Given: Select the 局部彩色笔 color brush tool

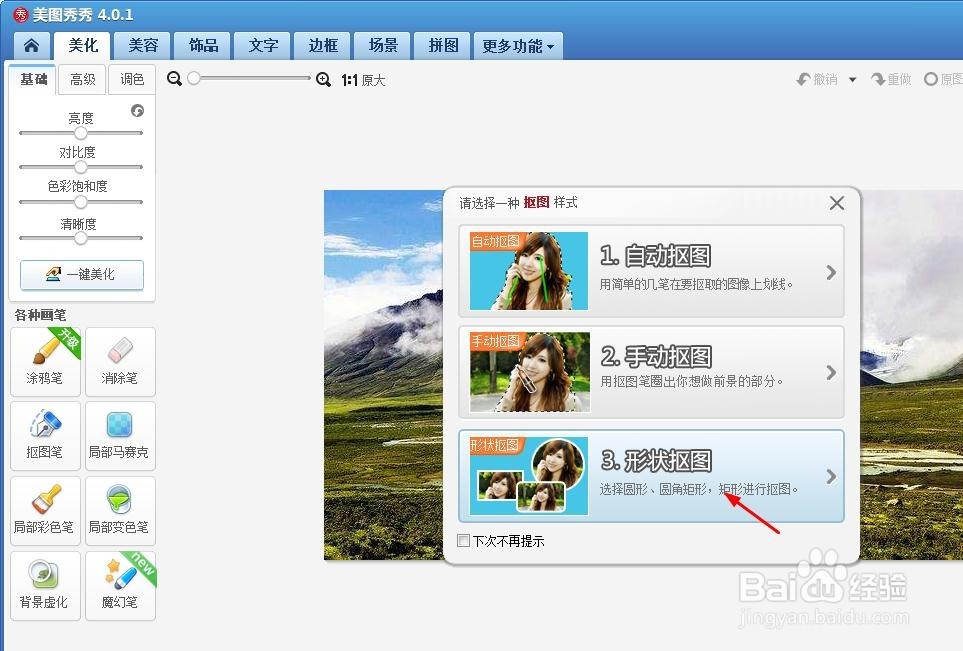Looking at the screenshot, I should click(45, 511).
